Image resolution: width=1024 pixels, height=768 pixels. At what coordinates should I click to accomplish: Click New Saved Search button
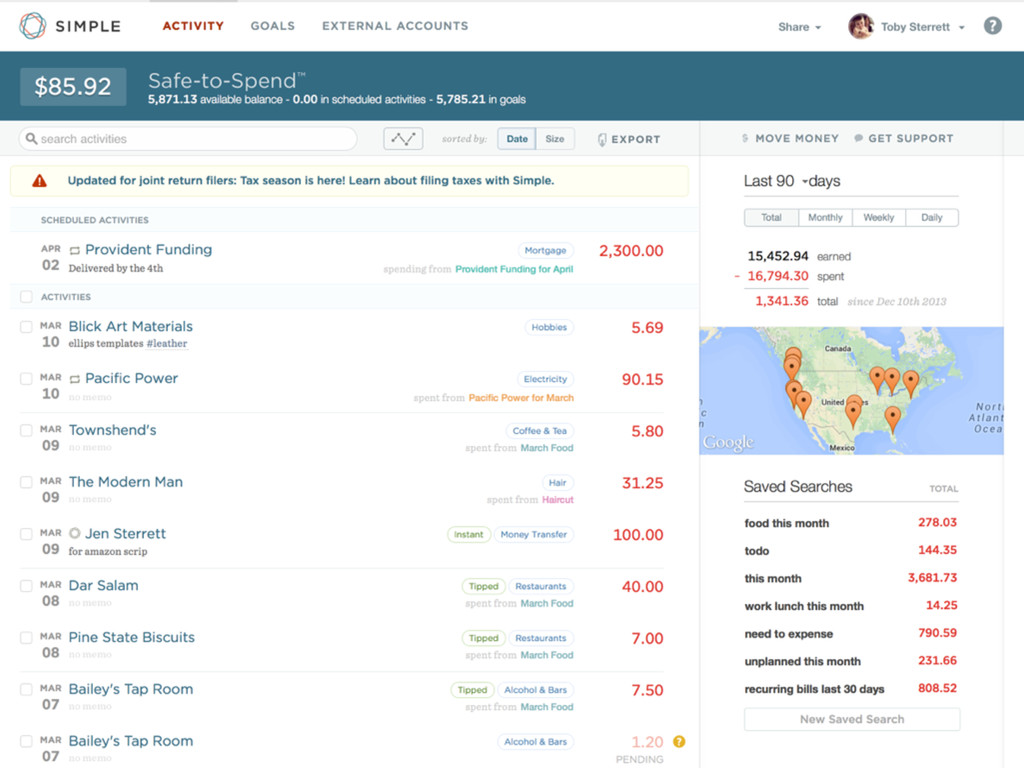[x=852, y=719]
